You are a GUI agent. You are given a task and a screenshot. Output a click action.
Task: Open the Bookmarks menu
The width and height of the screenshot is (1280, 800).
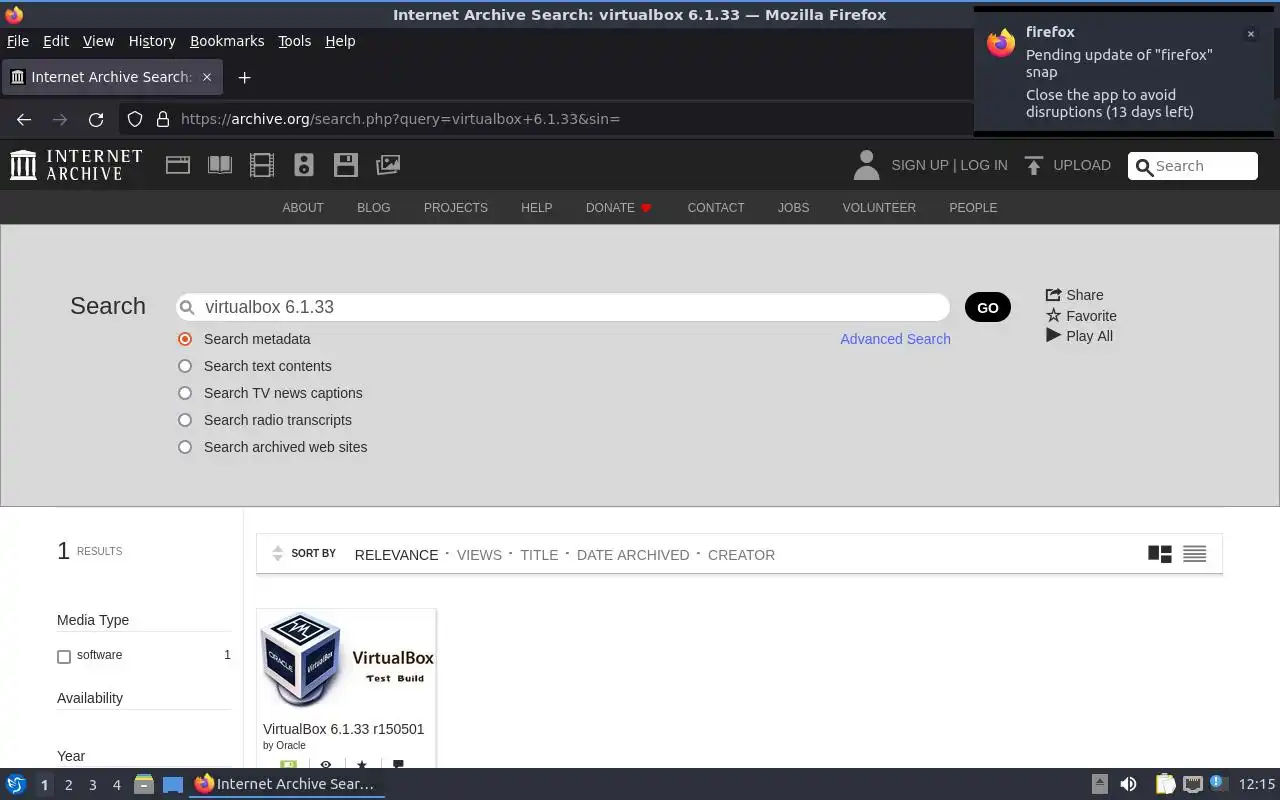pyautogui.click(x=227, y=41)
